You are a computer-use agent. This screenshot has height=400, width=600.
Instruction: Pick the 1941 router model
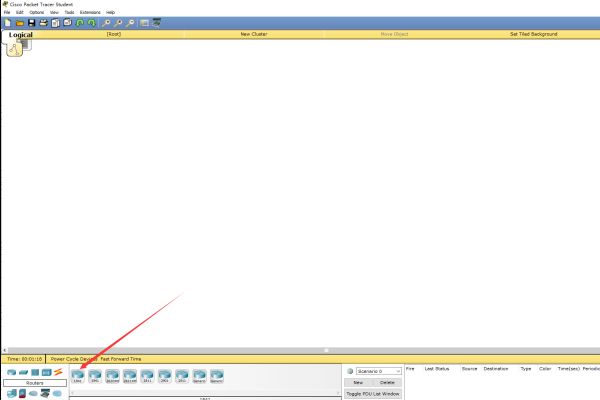pyautogui.click(x=95, y=376)
